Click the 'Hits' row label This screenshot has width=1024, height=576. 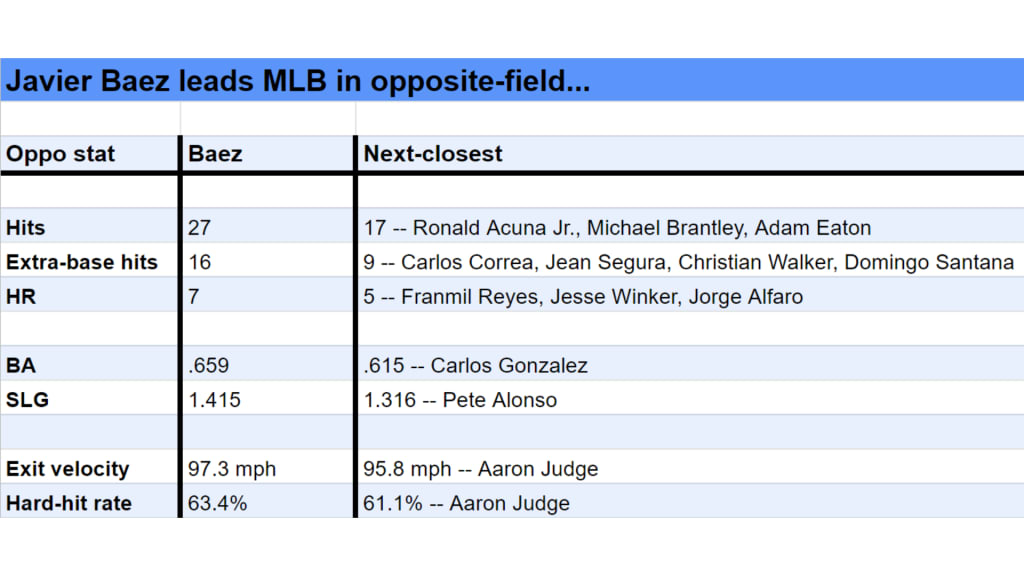(89, 226)
